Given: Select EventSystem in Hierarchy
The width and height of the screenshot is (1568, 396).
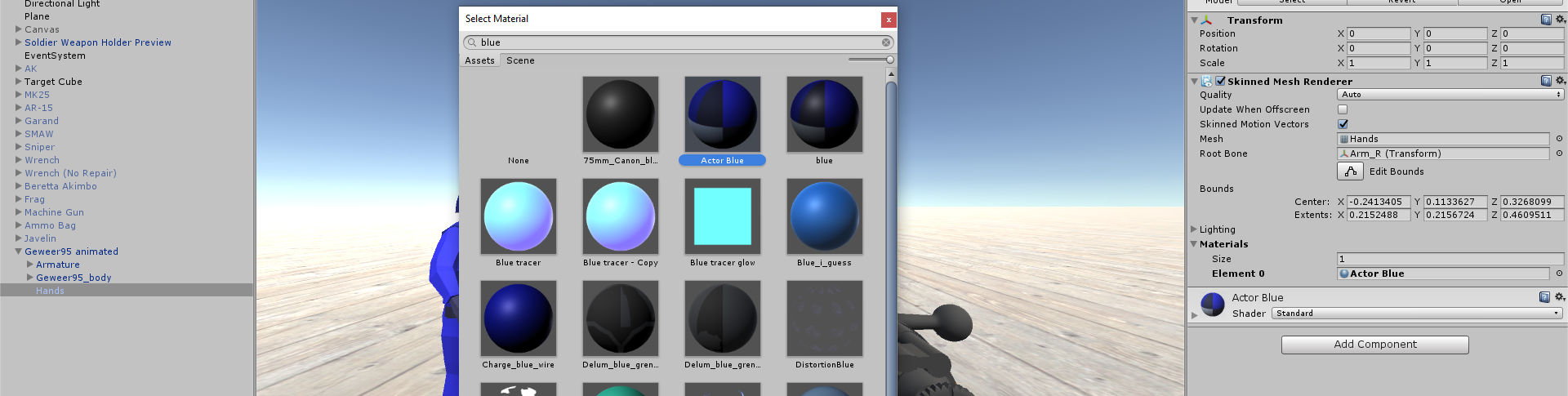Looking at the screenshot, I should click(55, 56).
